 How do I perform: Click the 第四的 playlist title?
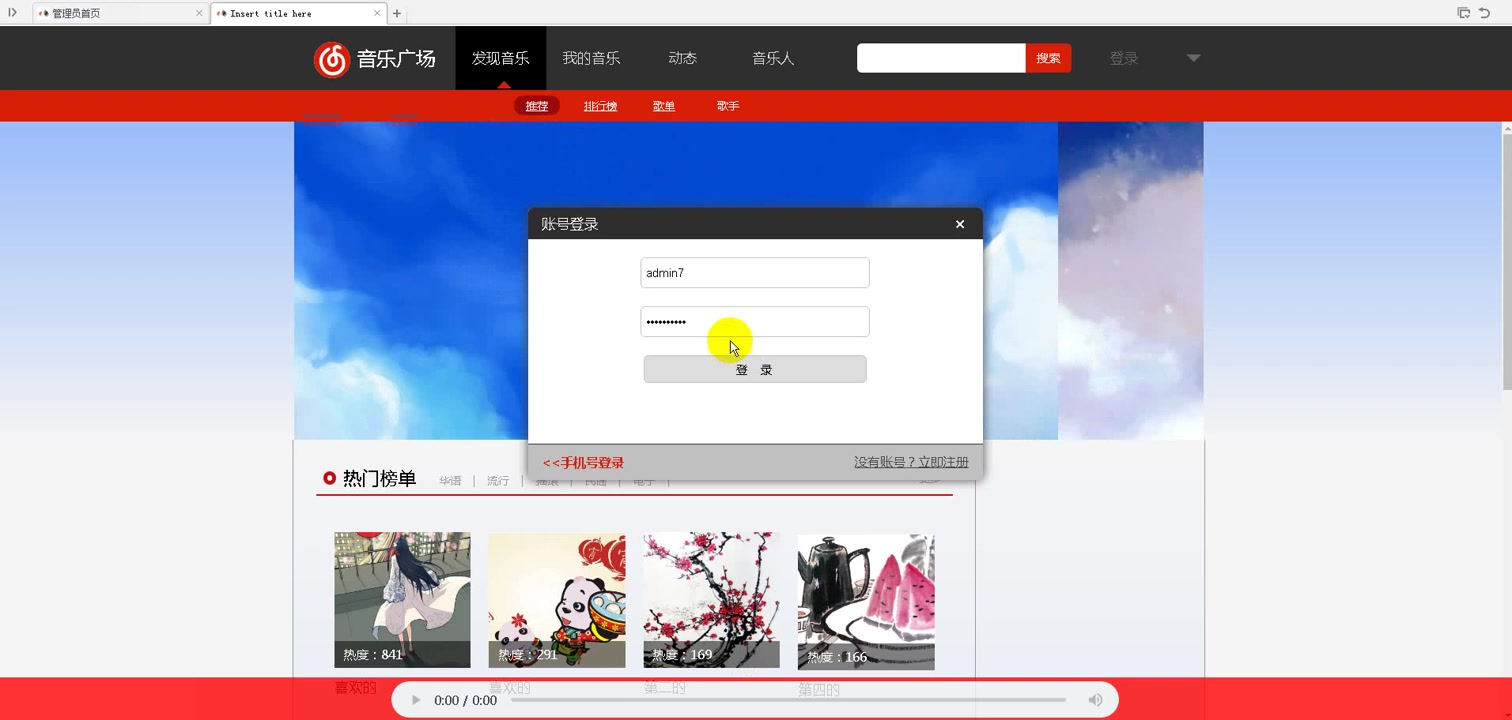click(x=818, y=690)
